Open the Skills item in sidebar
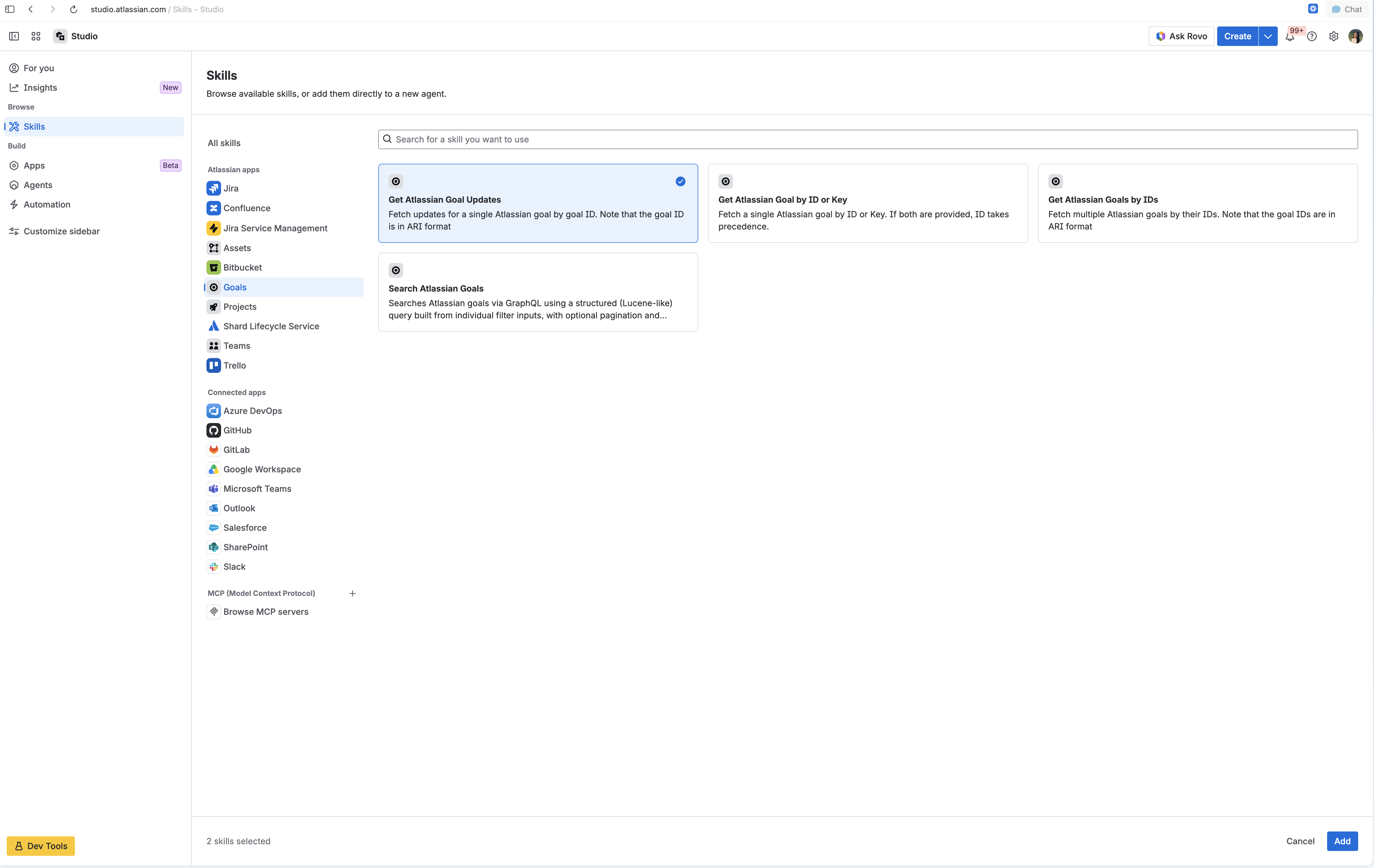 [94, 127]
